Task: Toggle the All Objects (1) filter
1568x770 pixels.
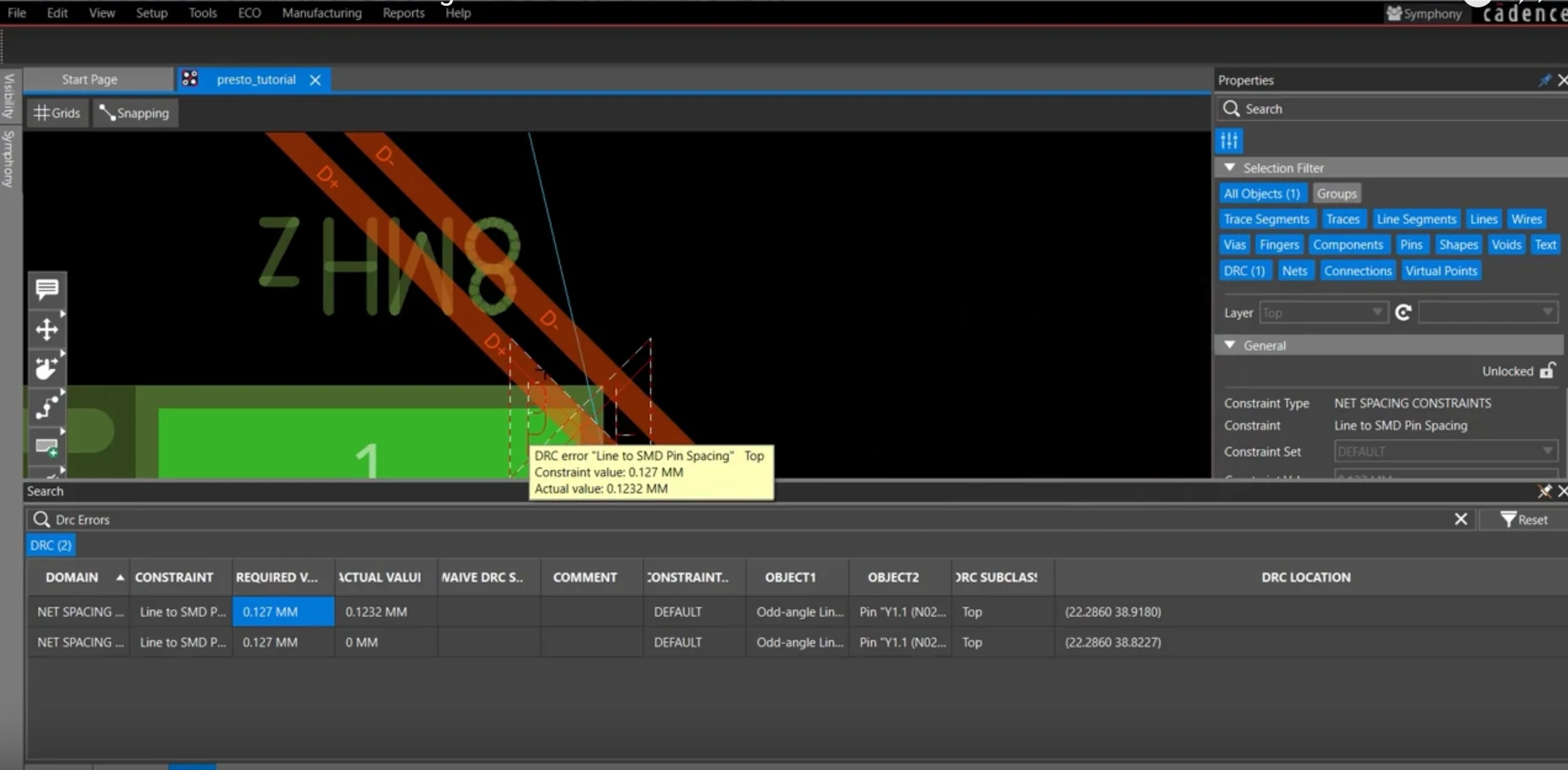Action: 1262,194
